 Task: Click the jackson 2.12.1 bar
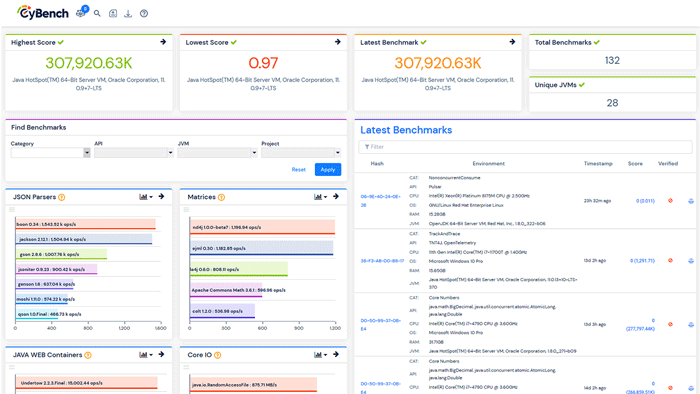(x=84, y=239)
